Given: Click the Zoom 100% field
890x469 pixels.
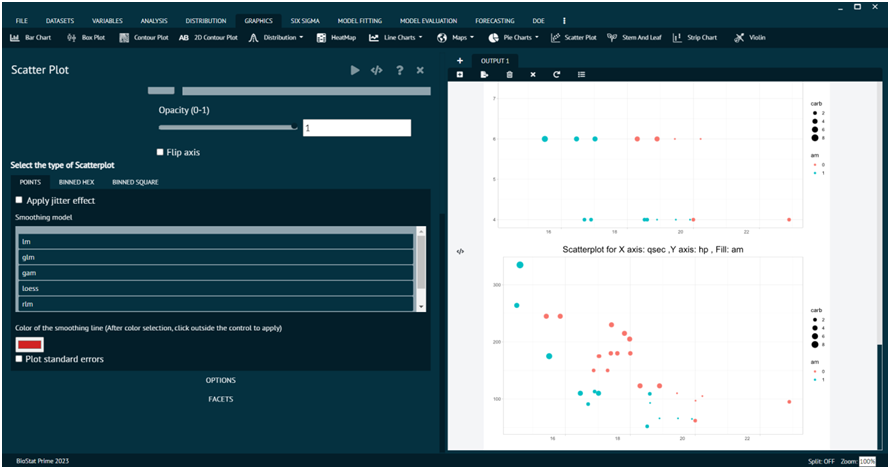Looking at the screenshot, I should (x=867, y=461).
